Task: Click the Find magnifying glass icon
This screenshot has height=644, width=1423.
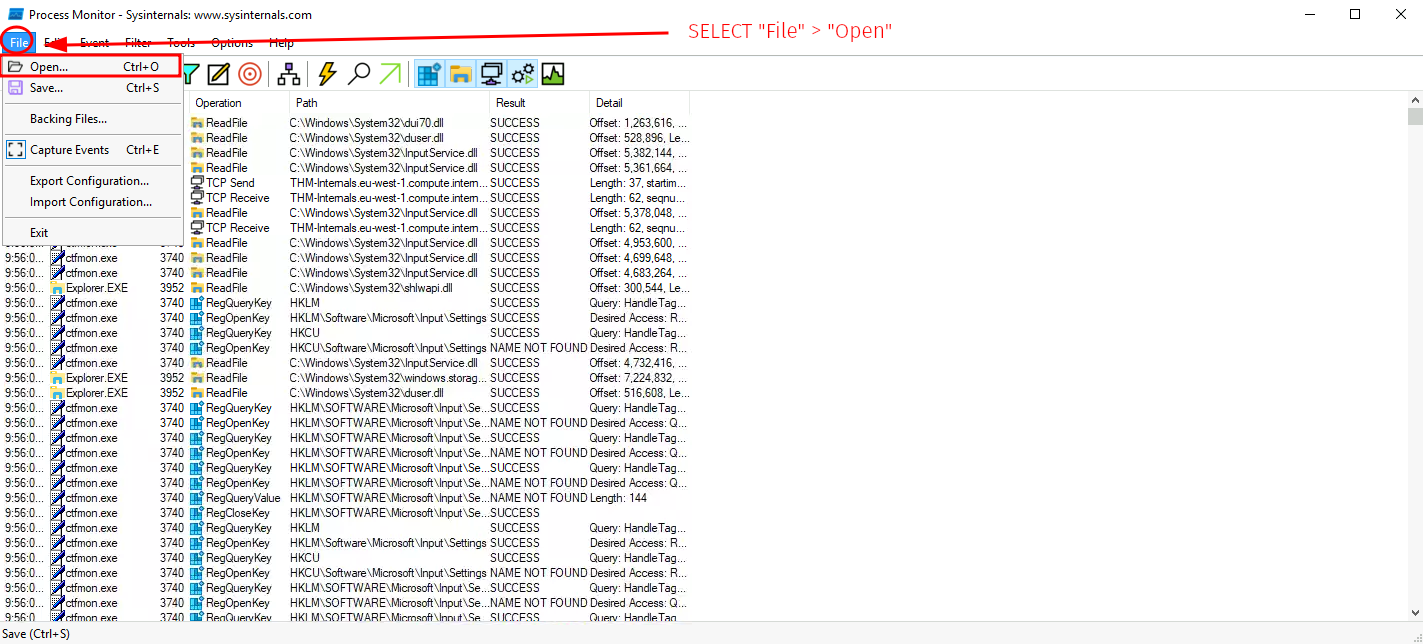Action: tap(359, 74)
